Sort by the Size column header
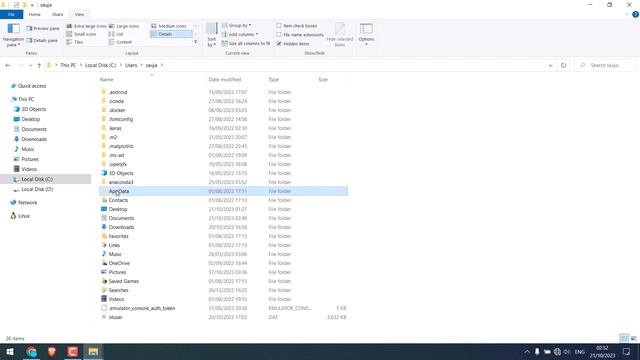This screenshot has height=360, width=640. click(x=332, y=80)
